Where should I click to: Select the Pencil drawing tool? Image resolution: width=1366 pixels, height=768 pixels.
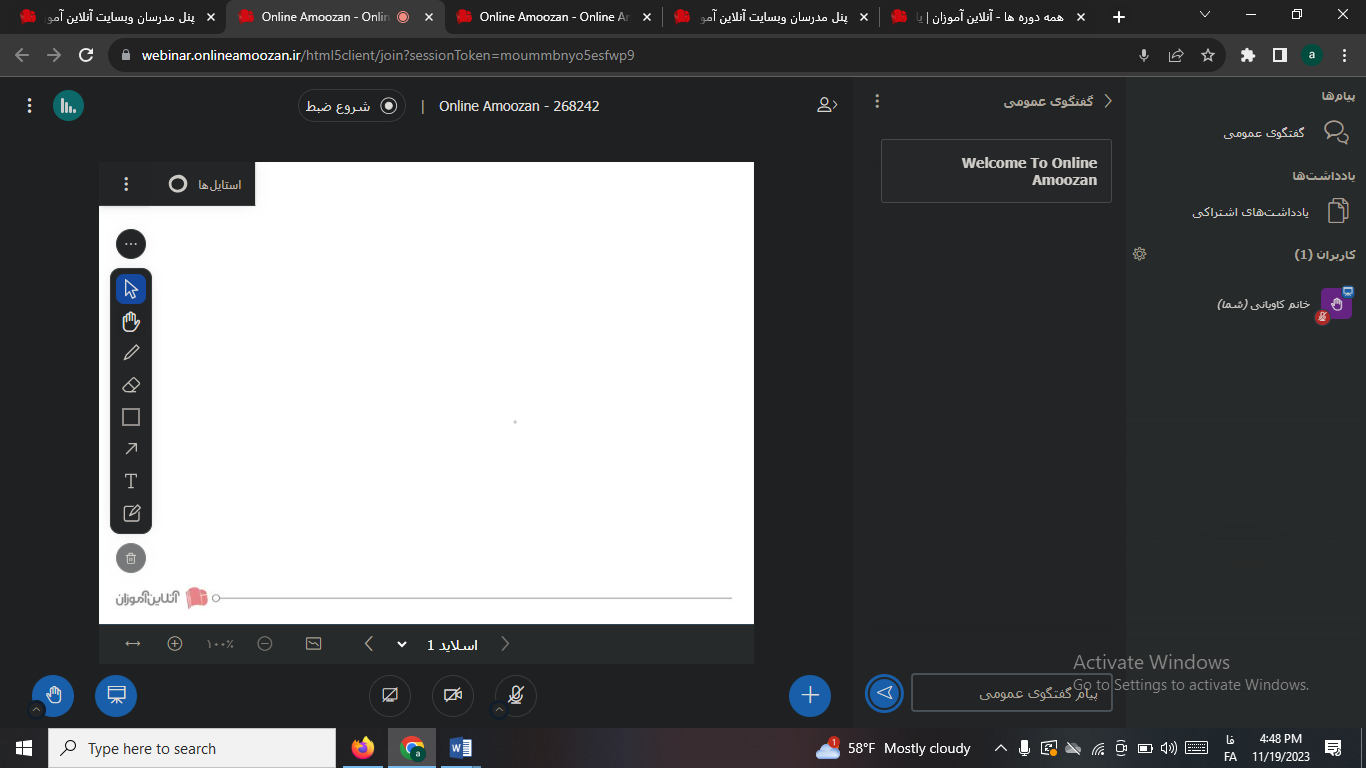[131, 353]
